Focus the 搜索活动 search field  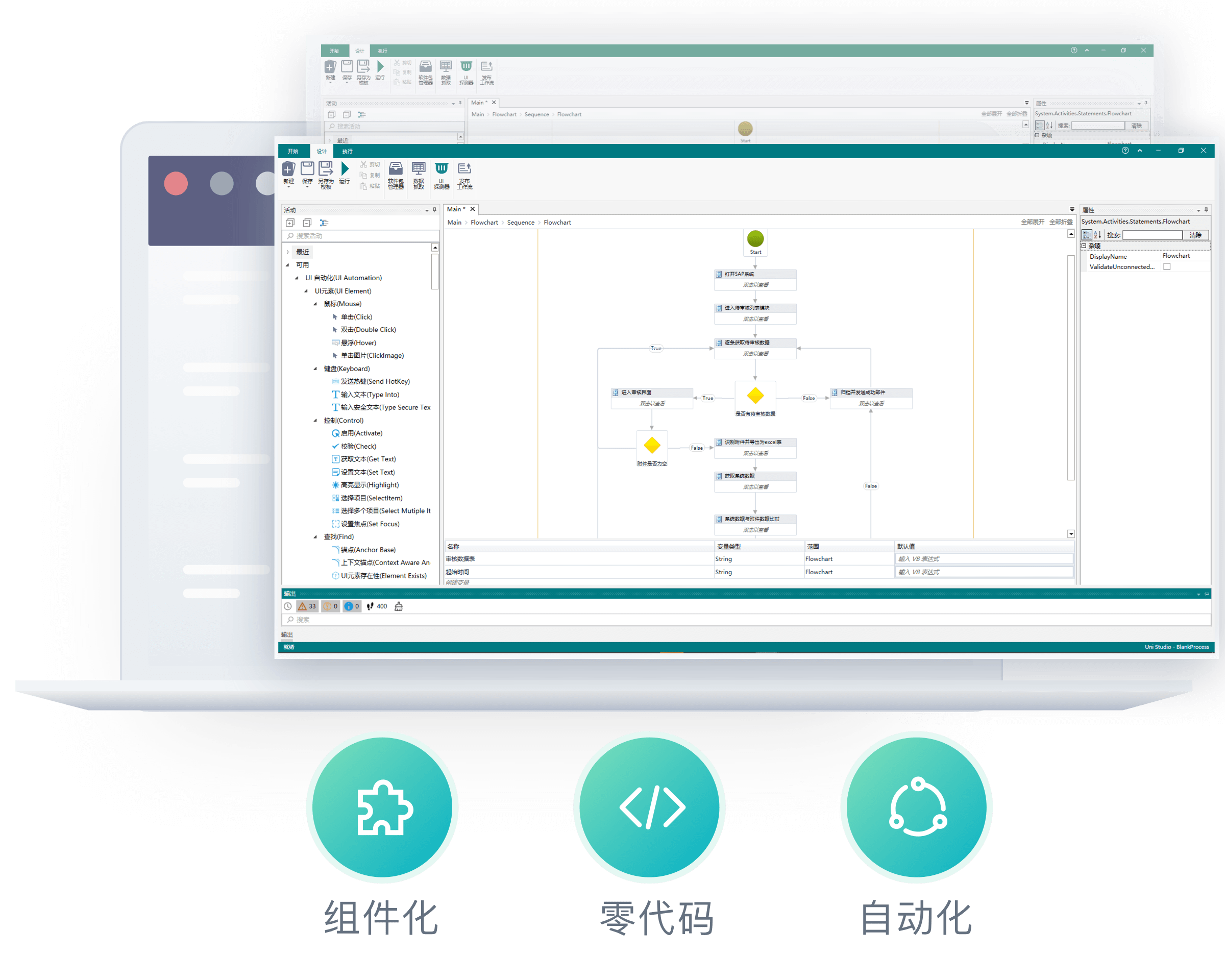click(361, 236)
